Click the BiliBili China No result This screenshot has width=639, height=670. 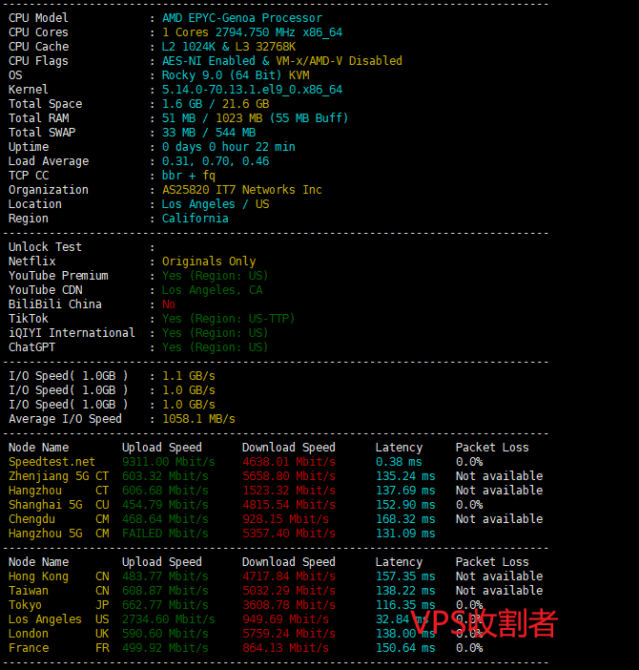168,305
